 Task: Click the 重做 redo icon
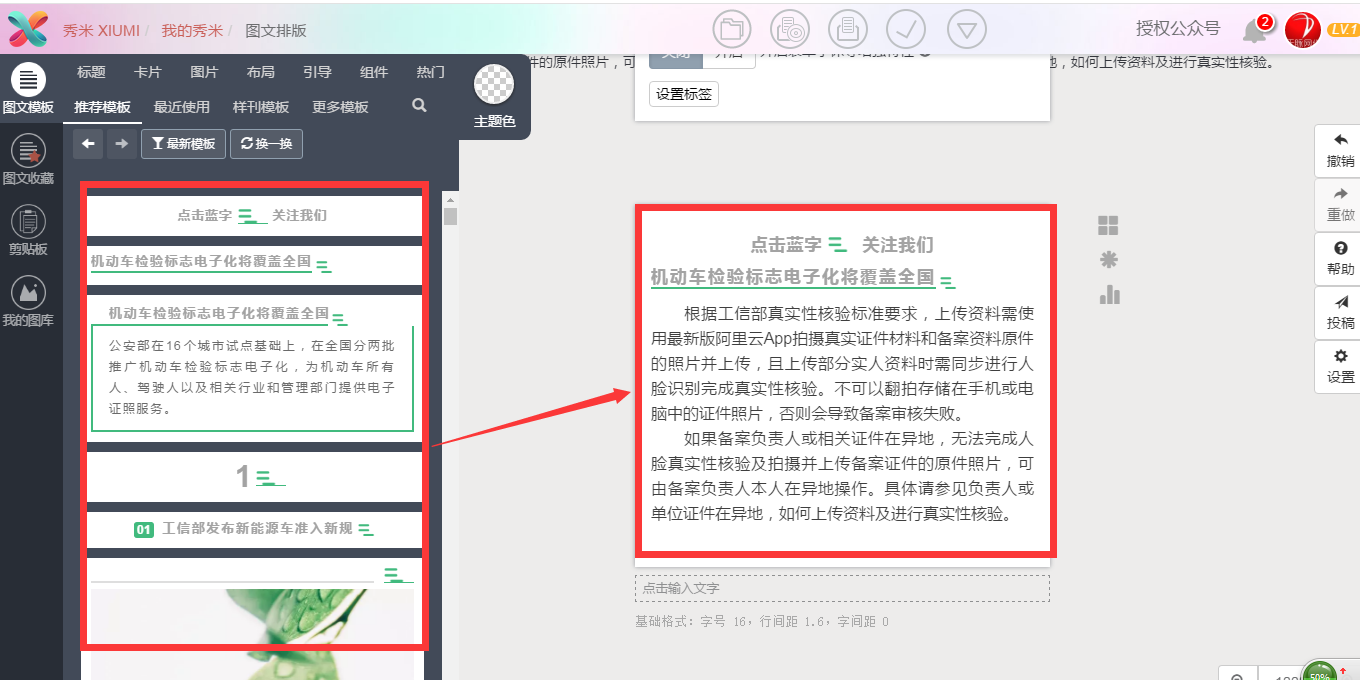[1337, 205]
